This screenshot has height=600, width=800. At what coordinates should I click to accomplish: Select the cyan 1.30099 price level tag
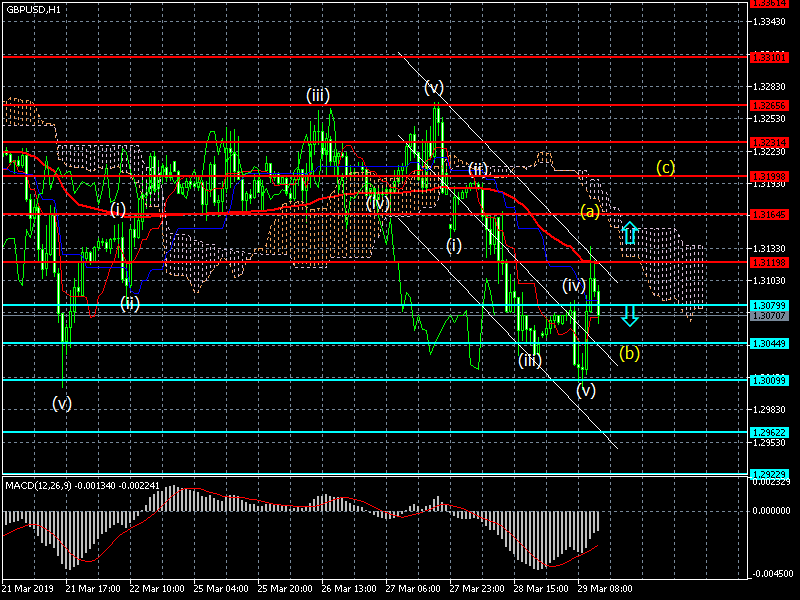(769, 380)
